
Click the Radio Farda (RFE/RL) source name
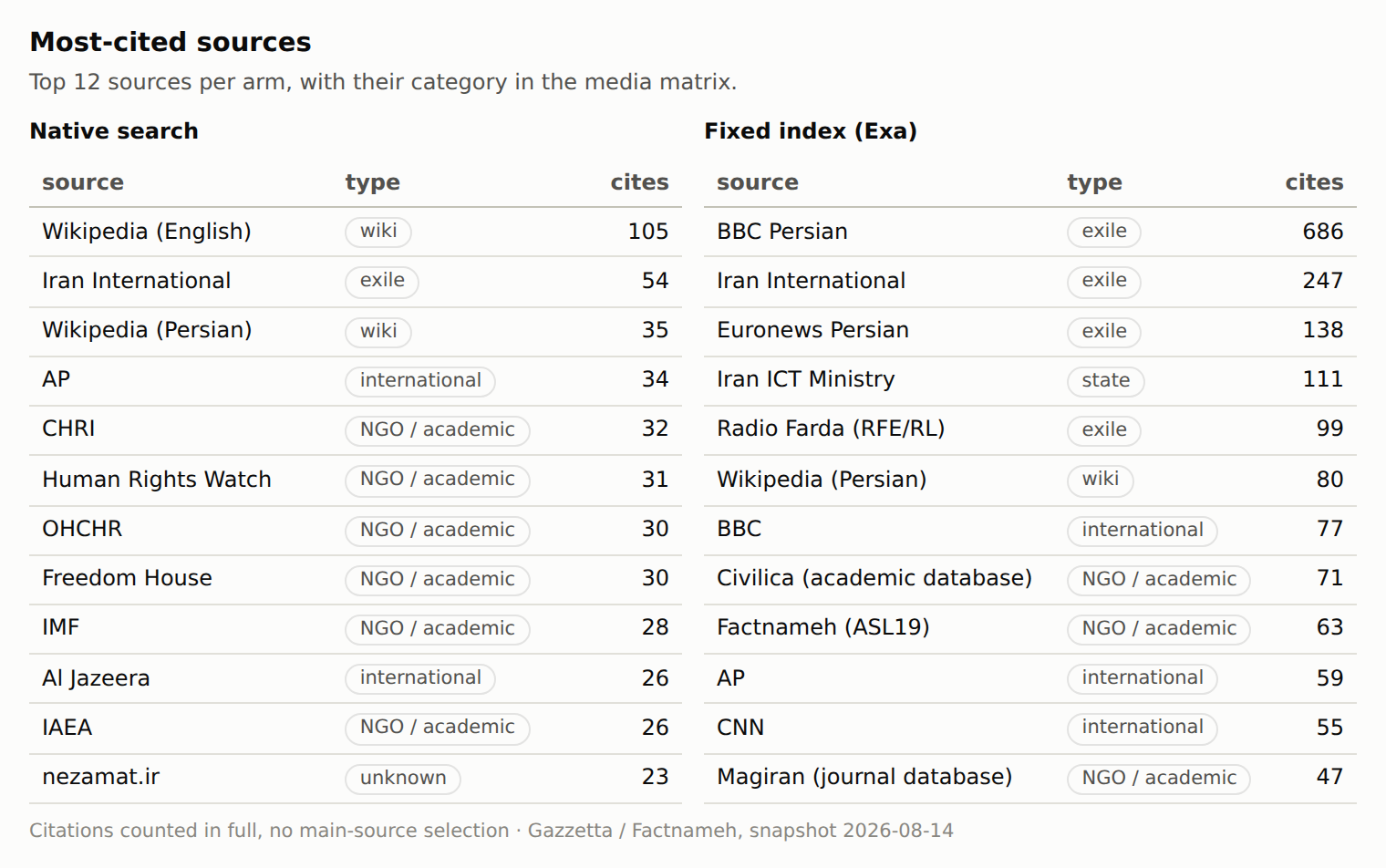point(831,429)
